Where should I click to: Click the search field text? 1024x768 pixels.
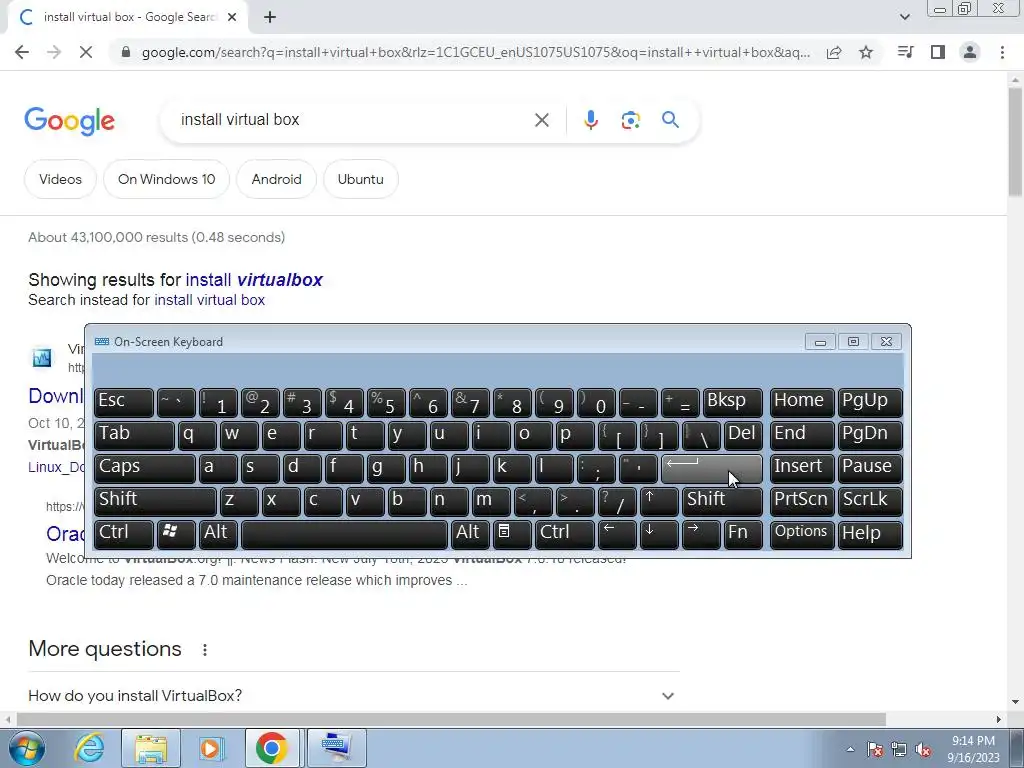click(x=240, y=120)
